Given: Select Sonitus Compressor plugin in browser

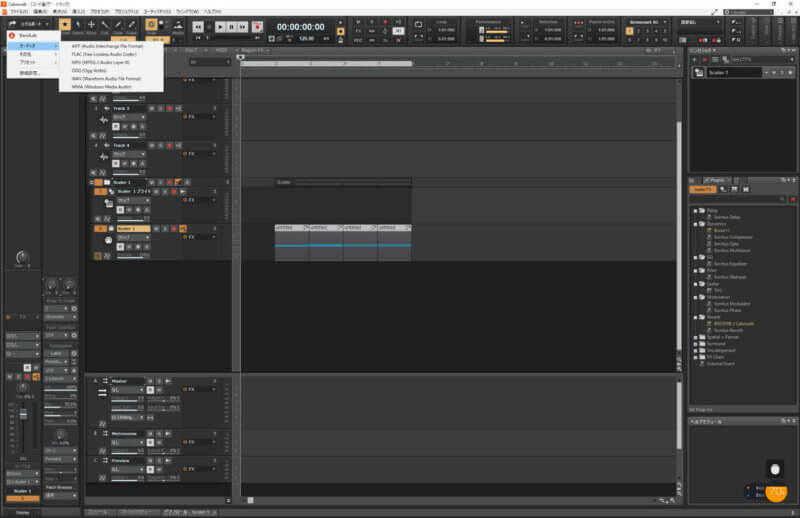Looking at the screenshot, I should [x=732, y=237].
